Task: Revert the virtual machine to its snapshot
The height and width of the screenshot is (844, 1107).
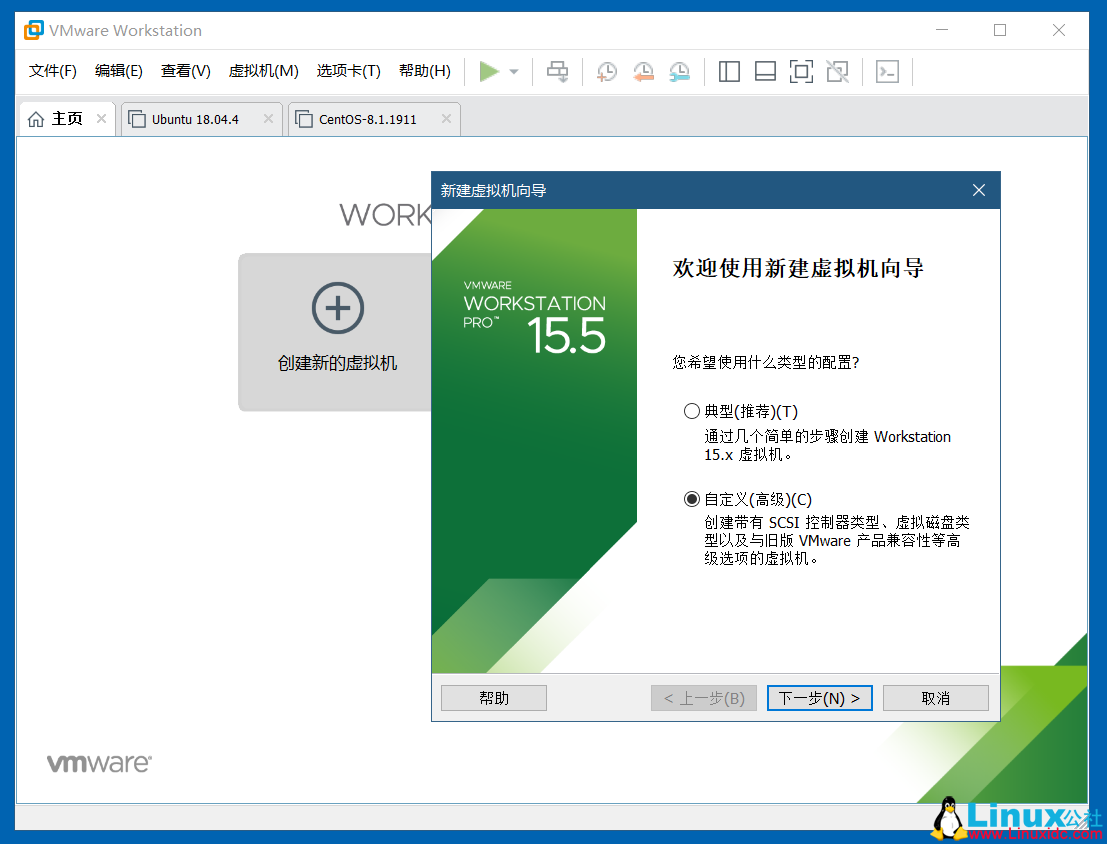Action: [643, 71]
